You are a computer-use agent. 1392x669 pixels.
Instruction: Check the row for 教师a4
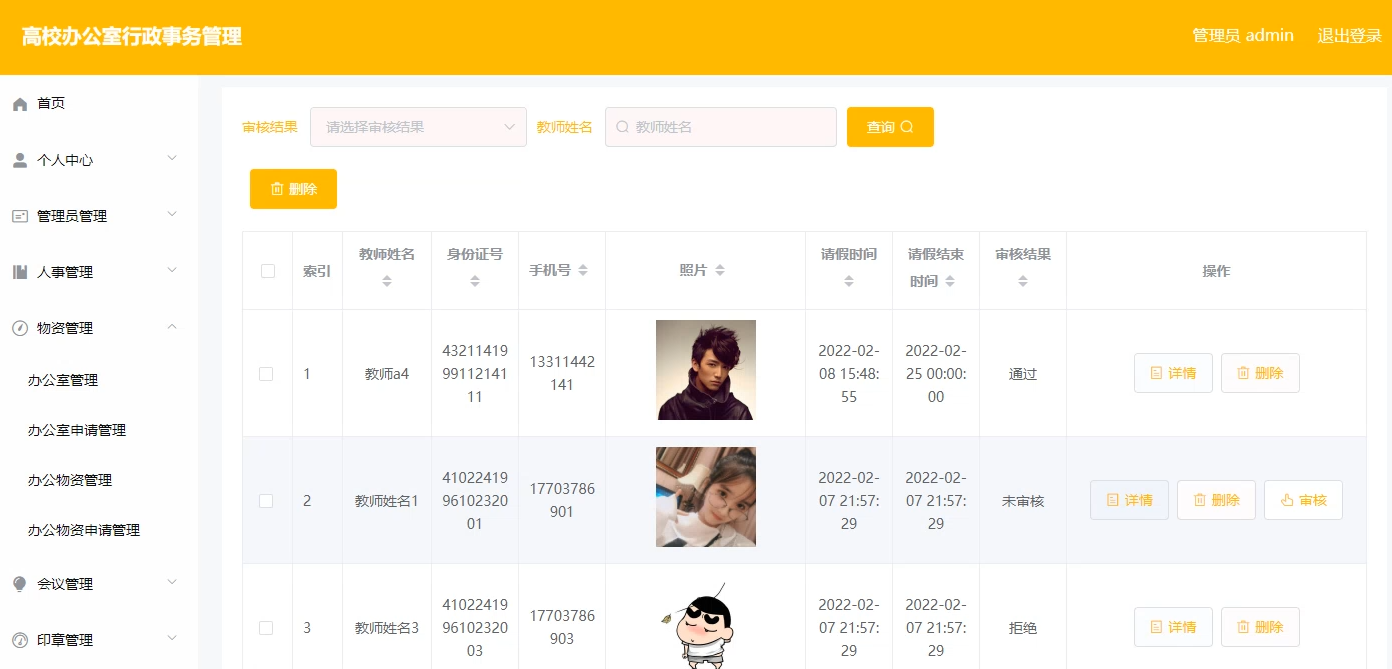(266, 374)
